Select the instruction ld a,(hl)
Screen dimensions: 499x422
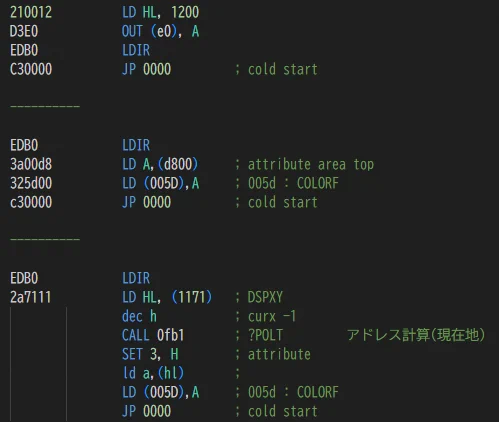153,373
